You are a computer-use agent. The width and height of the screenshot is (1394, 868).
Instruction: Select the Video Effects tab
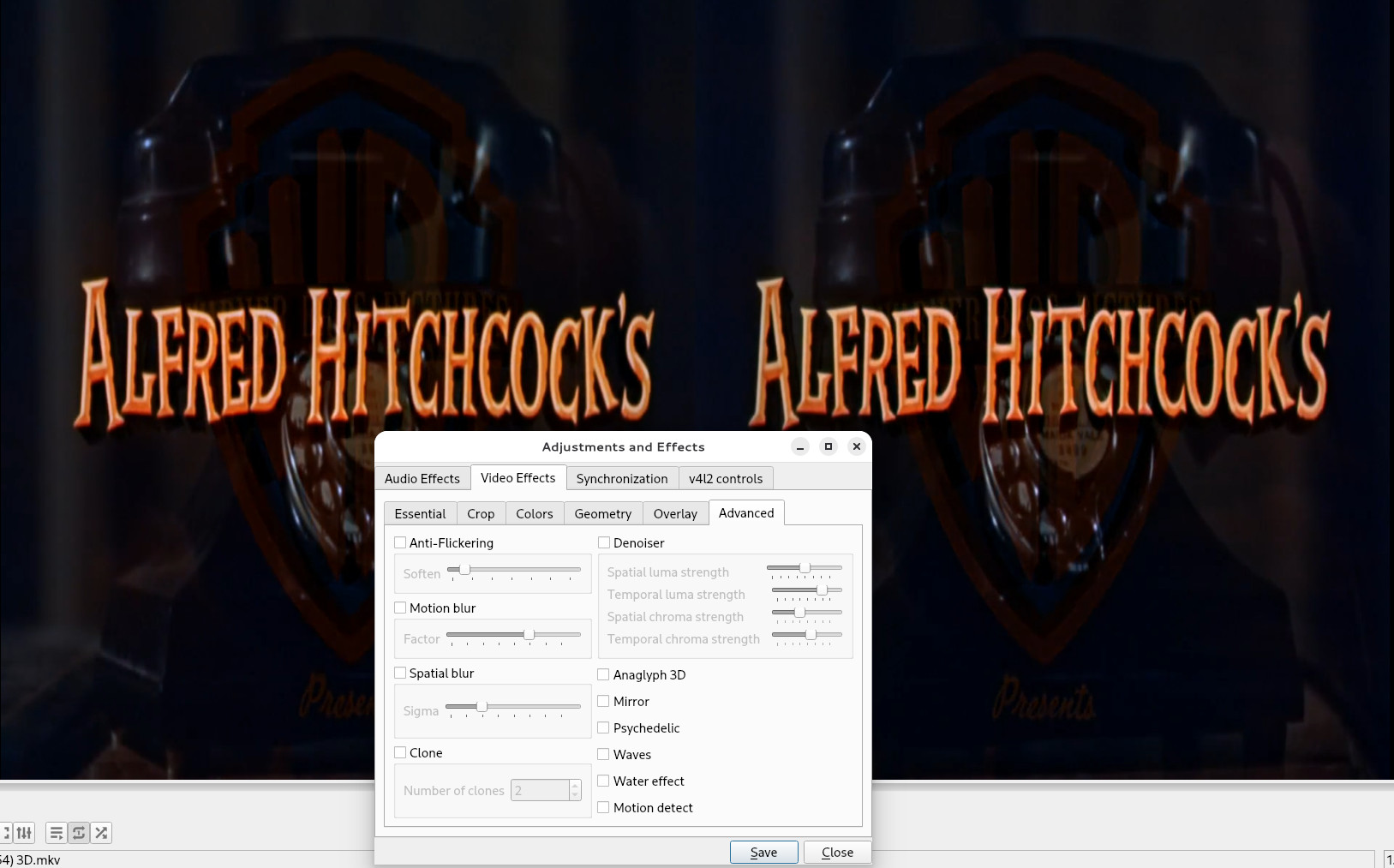[518, 477]
